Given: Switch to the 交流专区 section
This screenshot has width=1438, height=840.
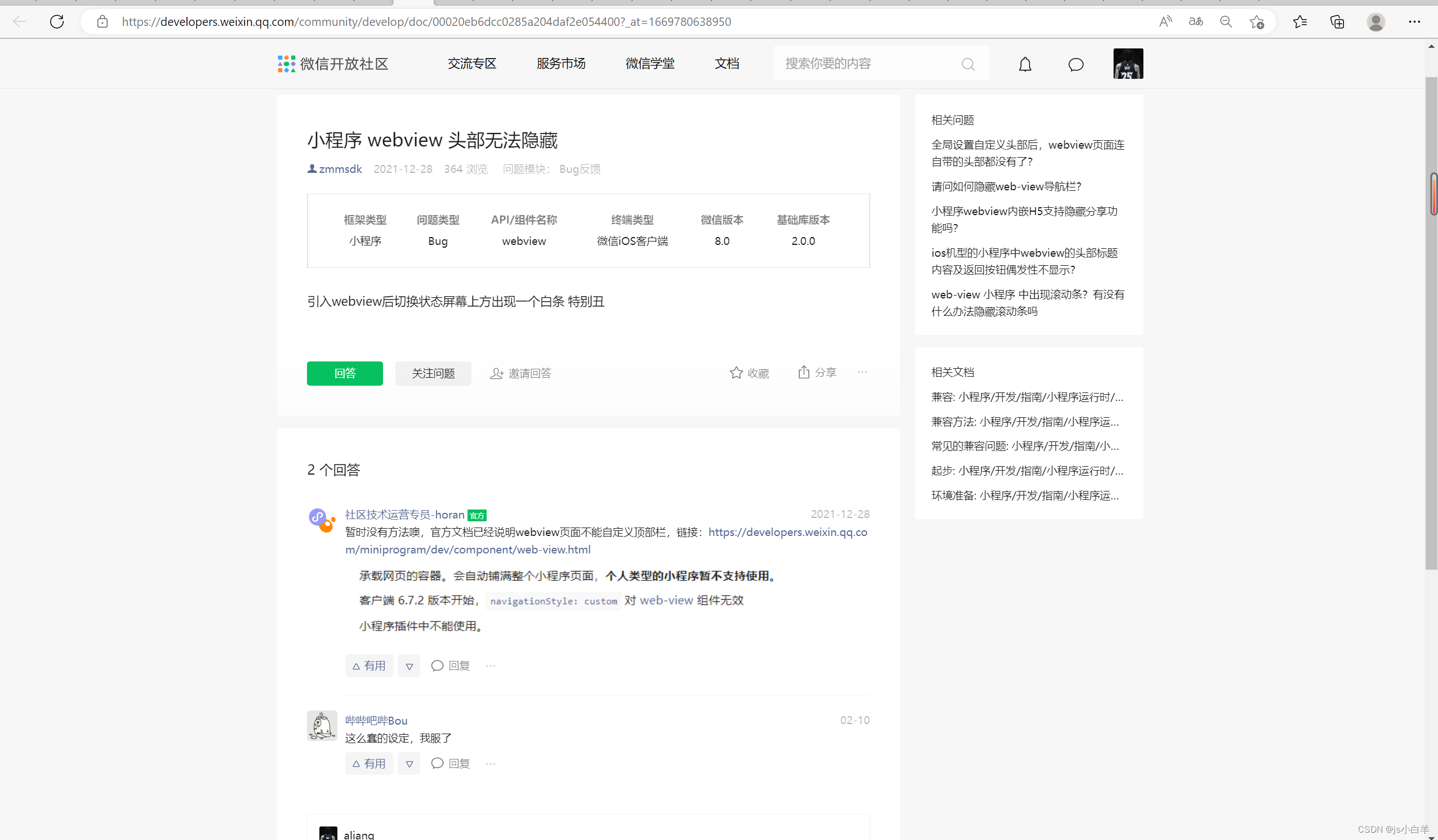Looking at the screenshot, I should tap(471, 63).
